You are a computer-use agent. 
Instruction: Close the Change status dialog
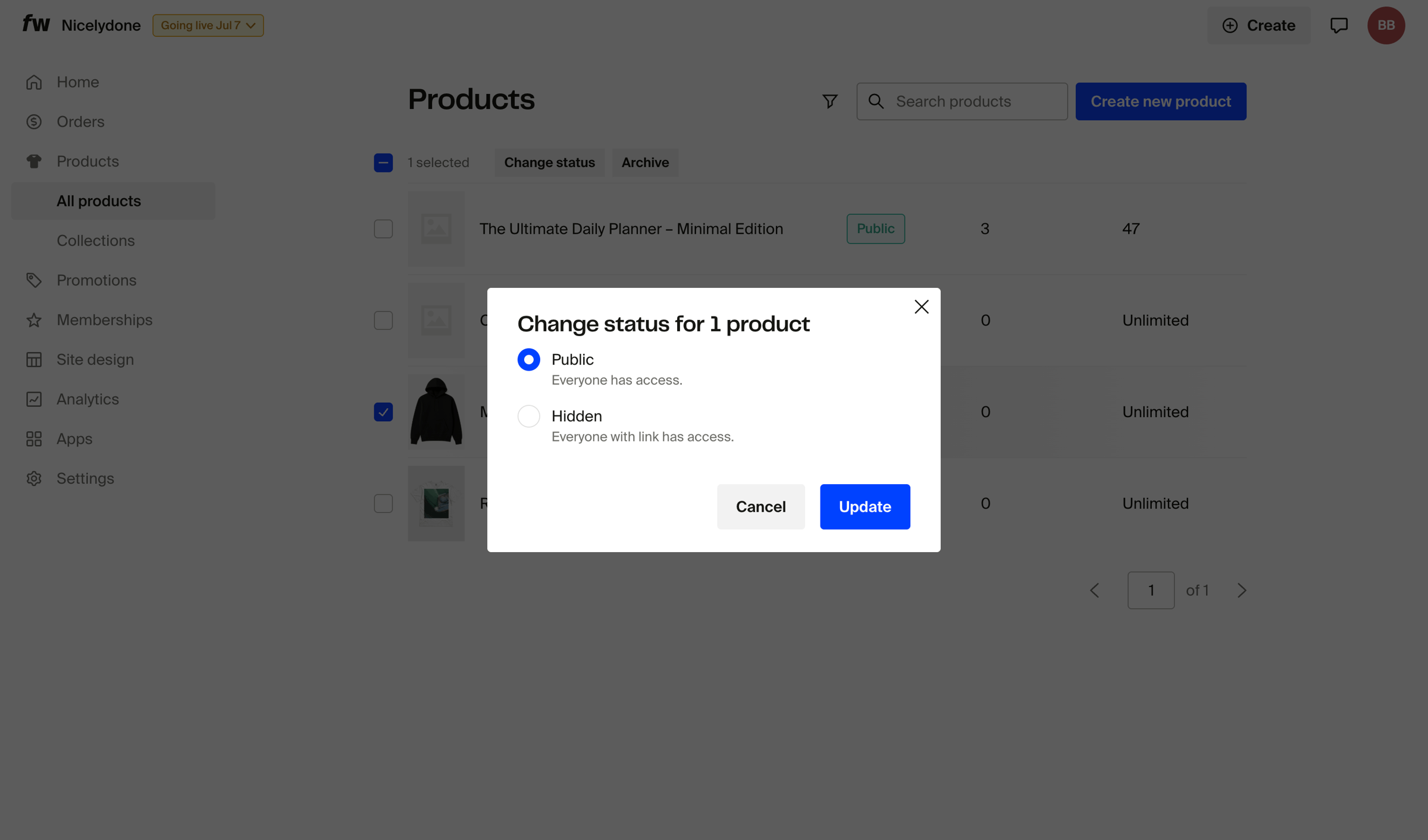921,306
